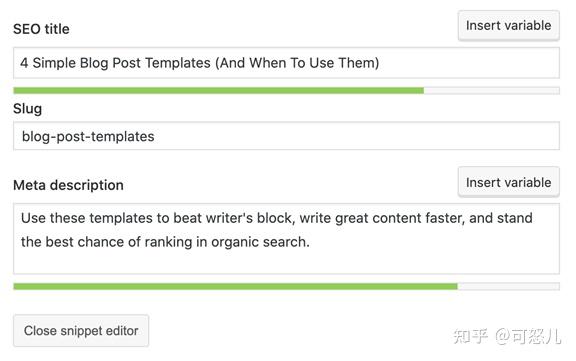Click Insert variable button beside Meta description
The width and height of the screenshot is (576, 361).
tap(508, 182)
